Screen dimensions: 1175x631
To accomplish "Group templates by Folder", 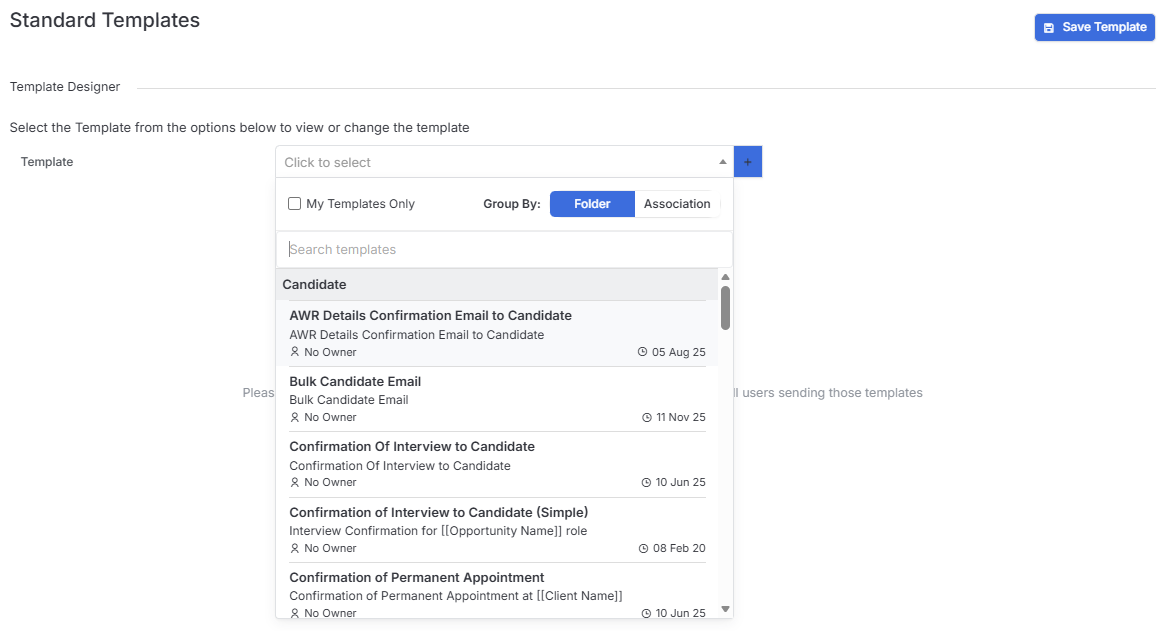I will pos(592,204).
